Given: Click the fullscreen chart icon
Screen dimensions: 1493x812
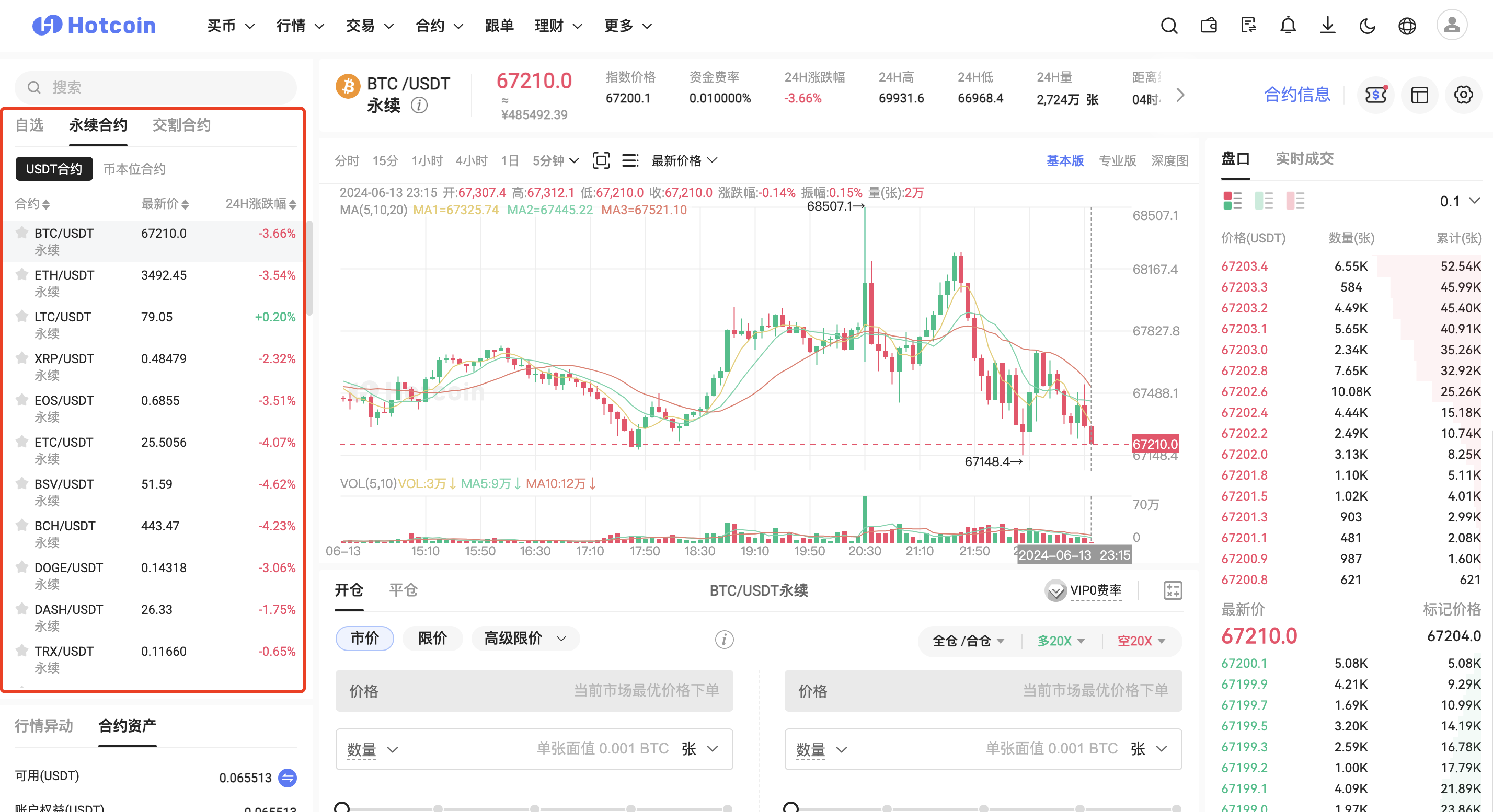Looking at the screenshot, I should pos(601,160).
